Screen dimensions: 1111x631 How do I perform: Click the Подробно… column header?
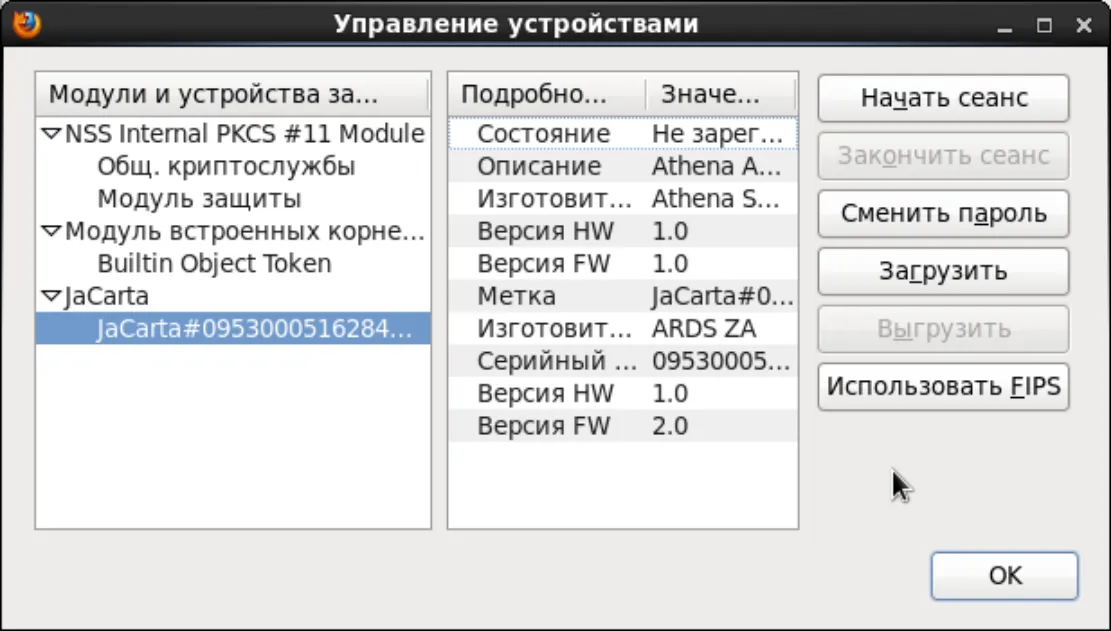click(547, 94)
